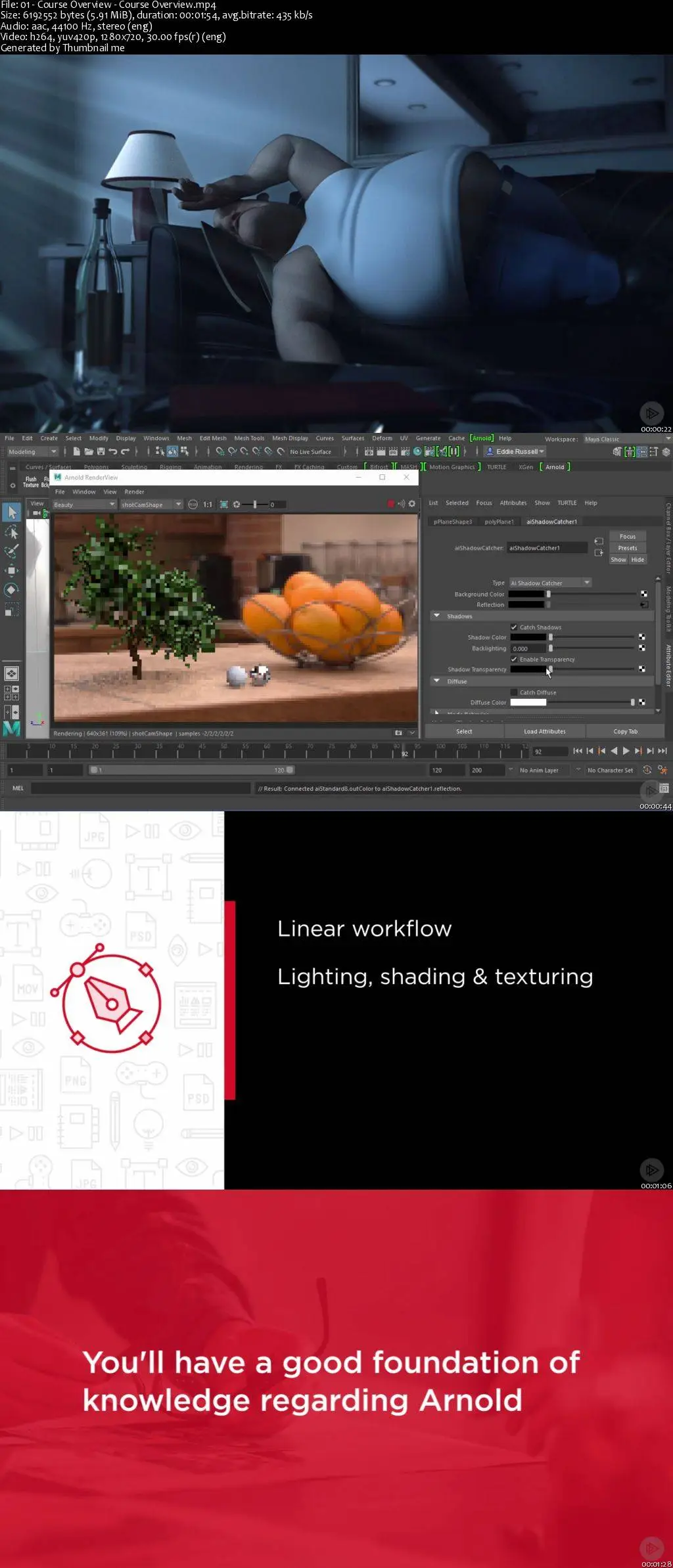
Task: Switch to the polyPlane1 tab
Action: 499,522
